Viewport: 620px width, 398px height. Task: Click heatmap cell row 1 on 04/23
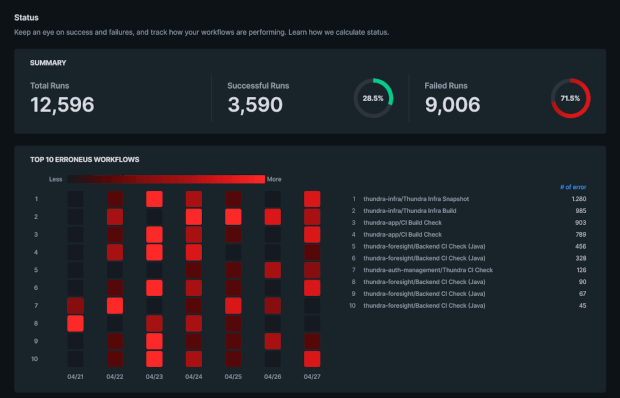click(154, 199)
